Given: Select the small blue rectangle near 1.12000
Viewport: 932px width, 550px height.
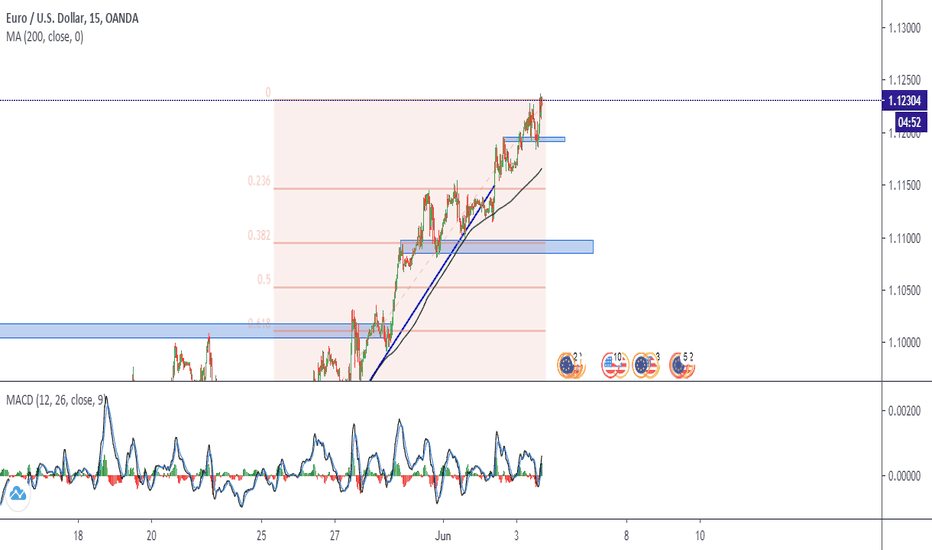Looking at the screenshot, I should pos(534,139).
